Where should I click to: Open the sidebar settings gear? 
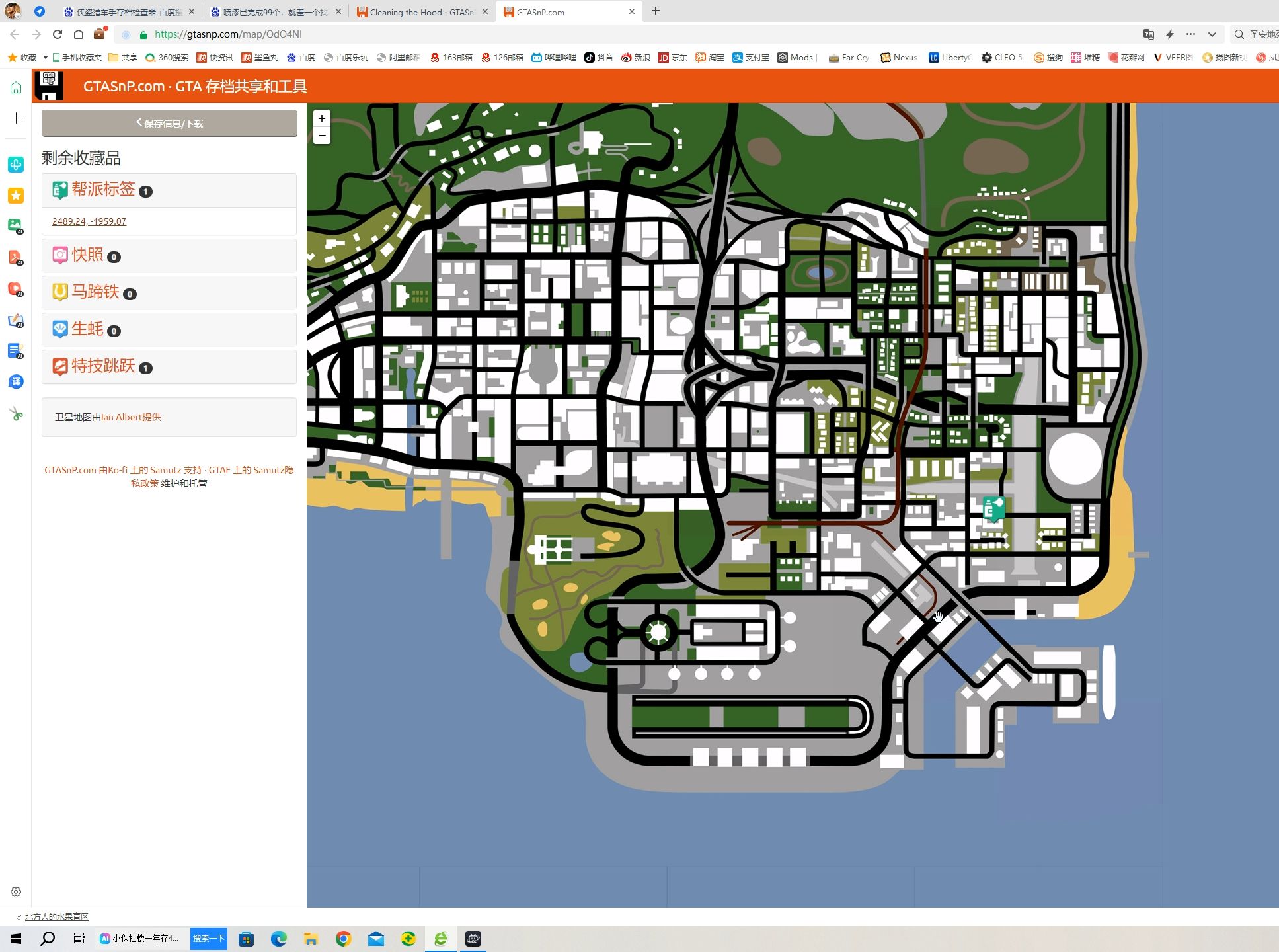click(16, 891)
